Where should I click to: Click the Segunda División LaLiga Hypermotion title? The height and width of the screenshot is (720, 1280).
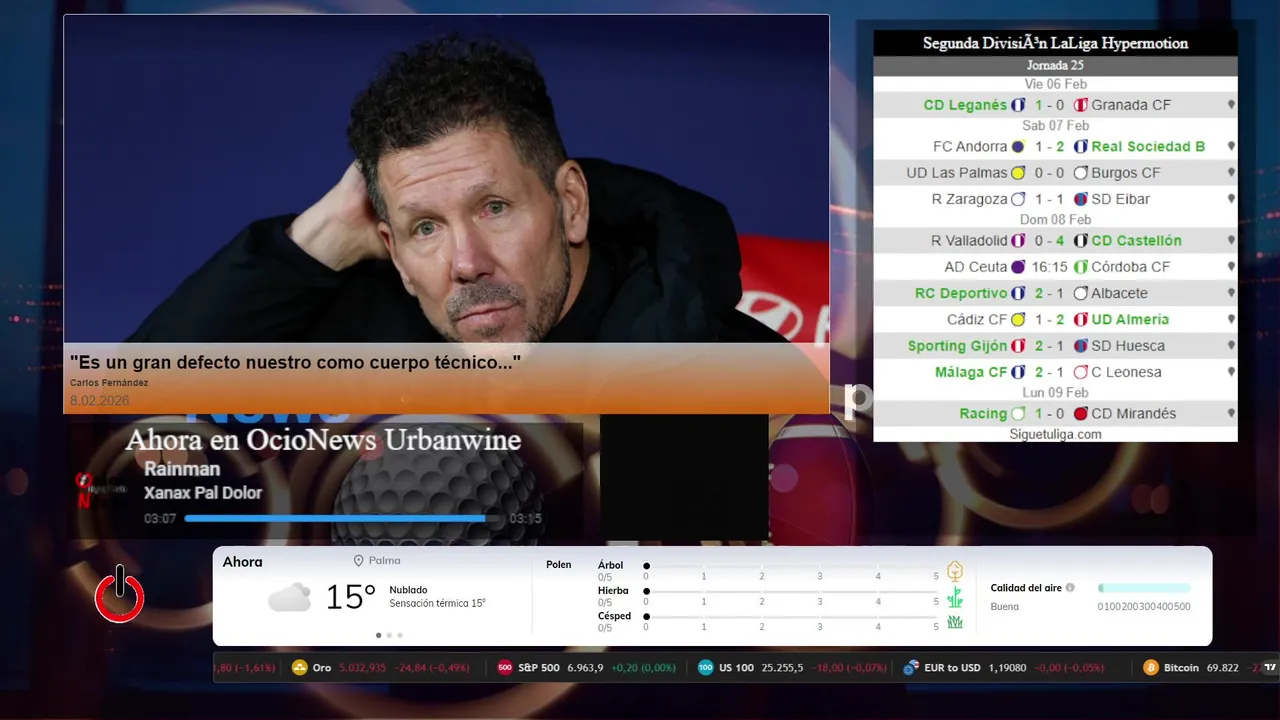1055,43
